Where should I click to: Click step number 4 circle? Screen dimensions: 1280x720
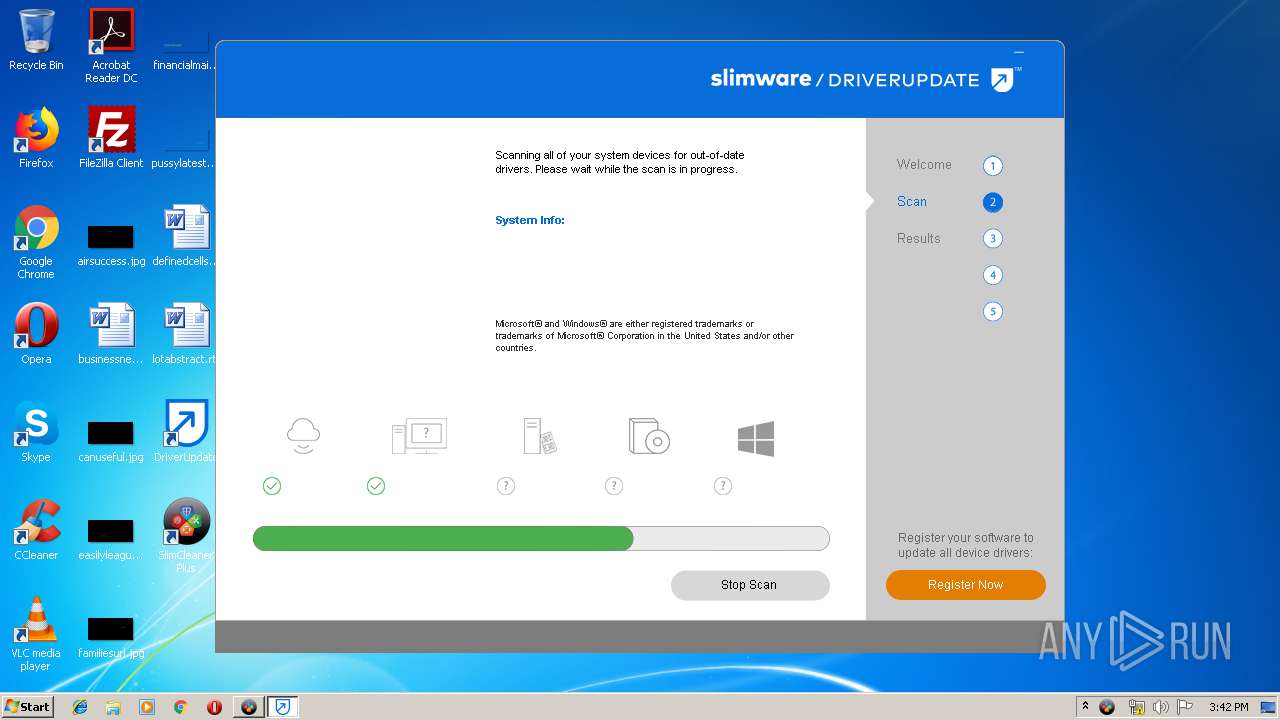point(993,275)
